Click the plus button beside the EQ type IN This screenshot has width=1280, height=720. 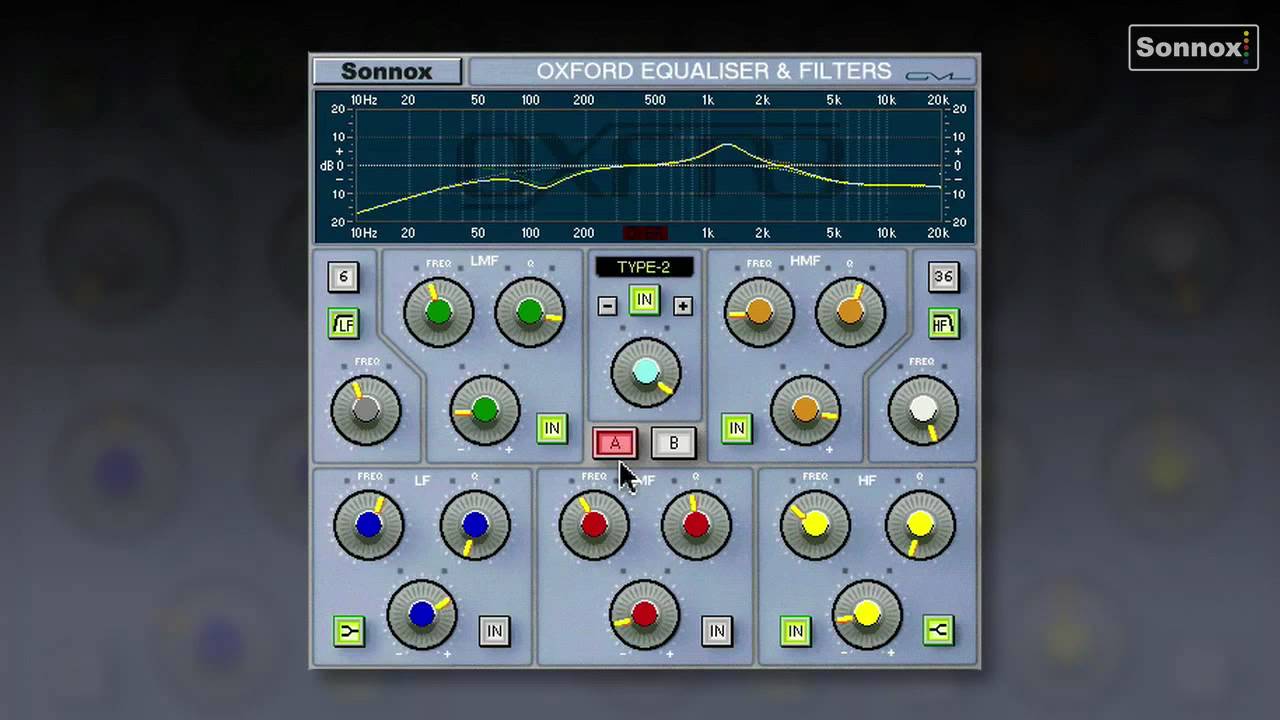(682, 306)
